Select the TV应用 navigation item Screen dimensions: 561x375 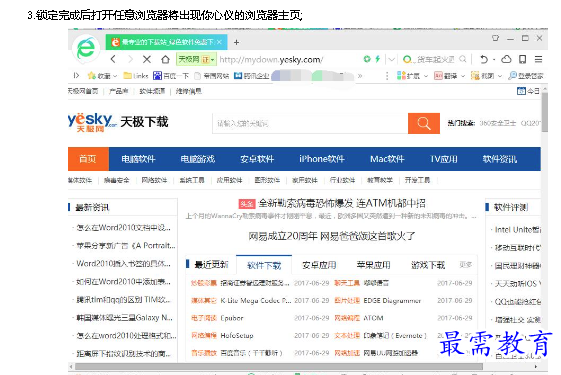444,159
